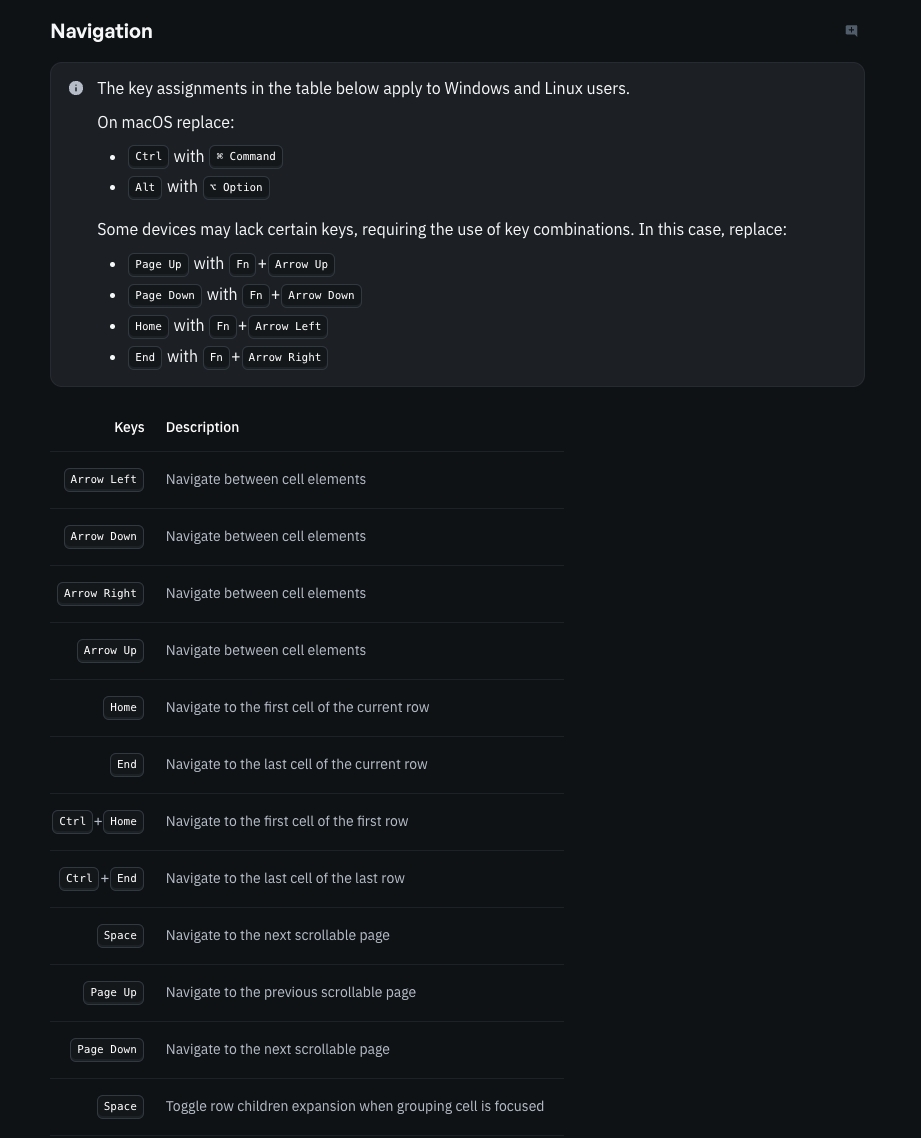Click the Ctrl key in the Ctrl+End row
Image resolution: width=921 pixels, height=1138 pixels.
(x=79, y=879)
